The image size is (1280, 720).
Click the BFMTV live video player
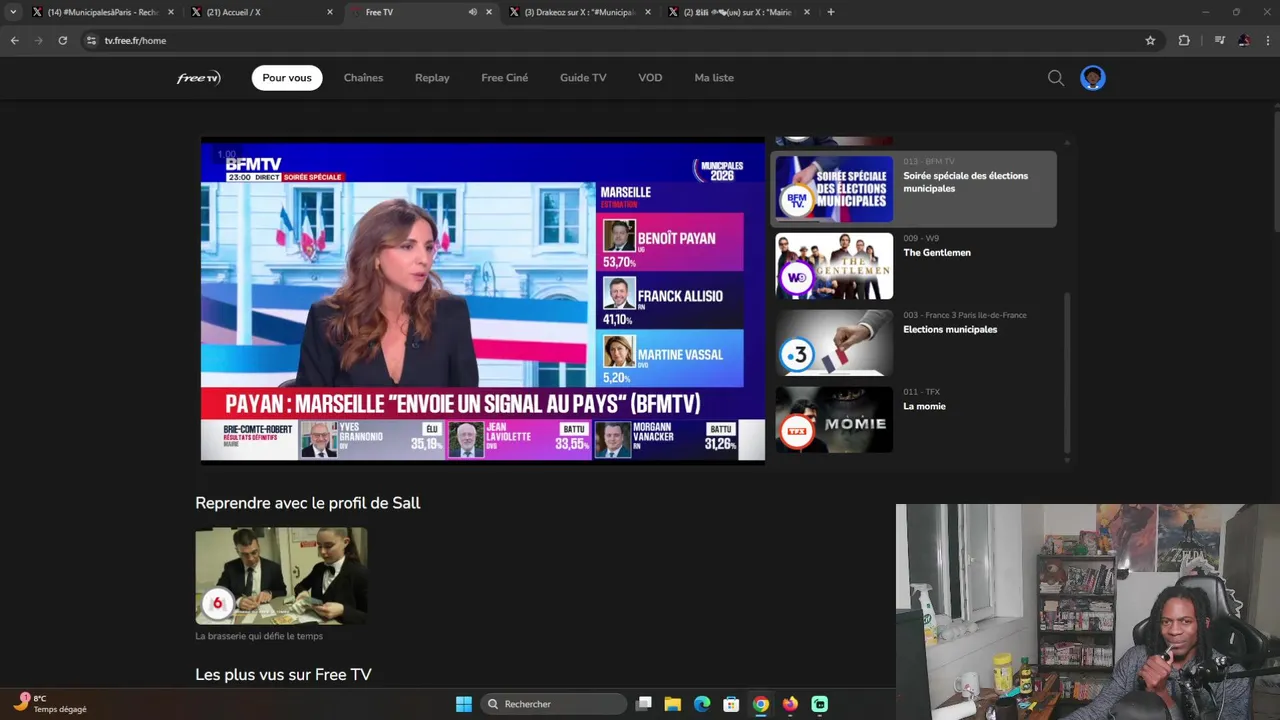coord(483,301)
